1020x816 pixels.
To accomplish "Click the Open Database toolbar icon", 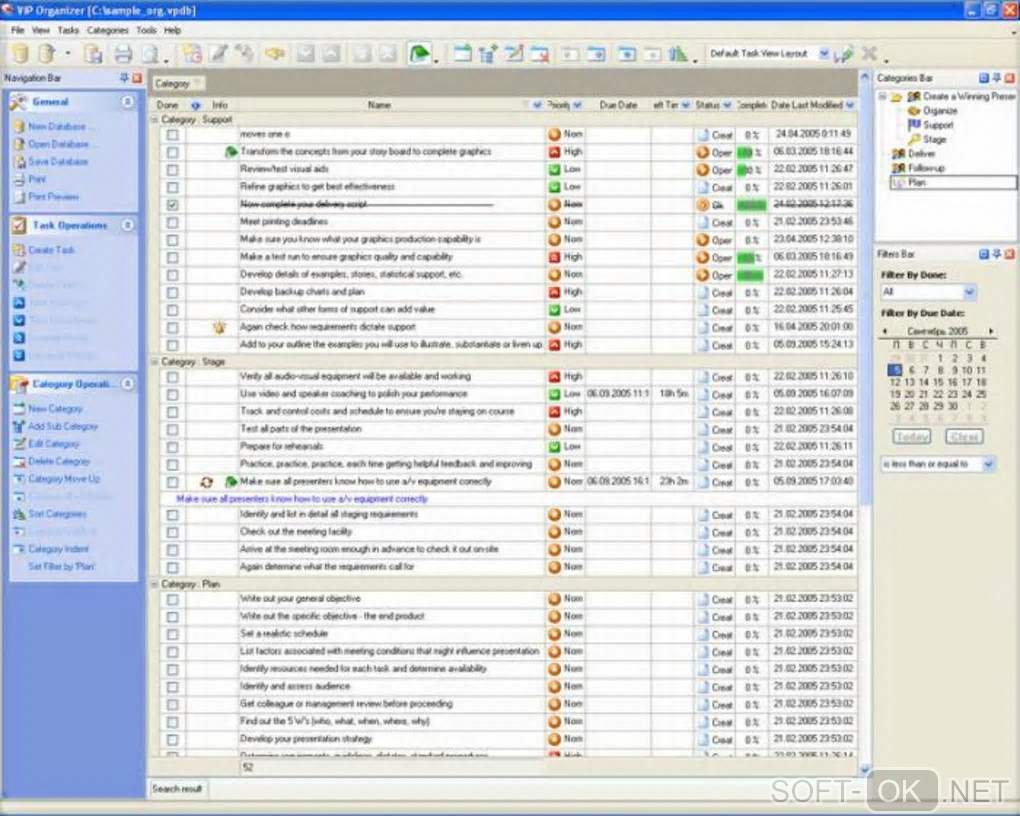I will 47,53.
